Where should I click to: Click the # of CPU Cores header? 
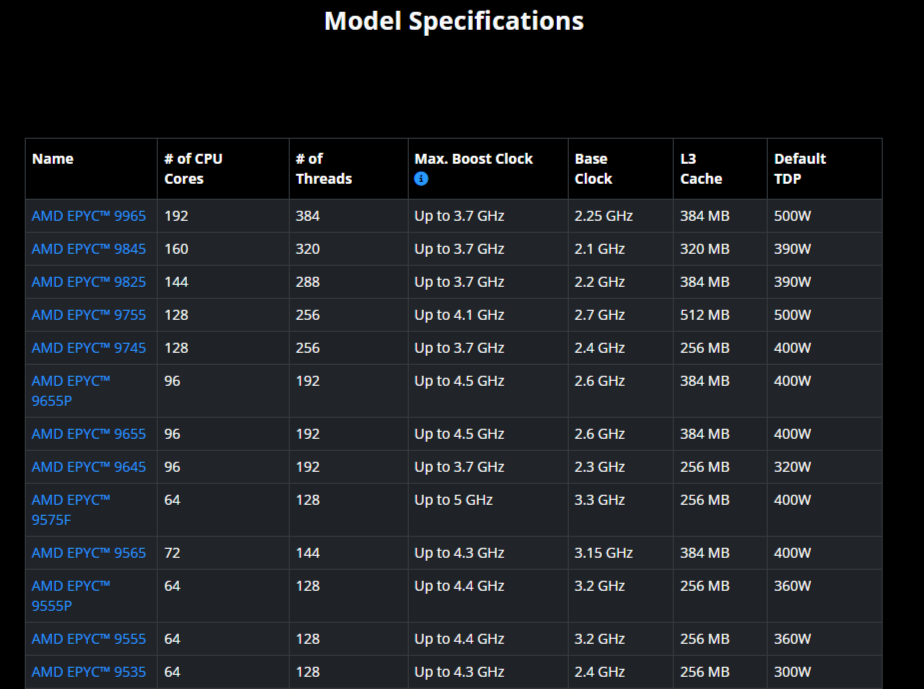pos(193,169)
